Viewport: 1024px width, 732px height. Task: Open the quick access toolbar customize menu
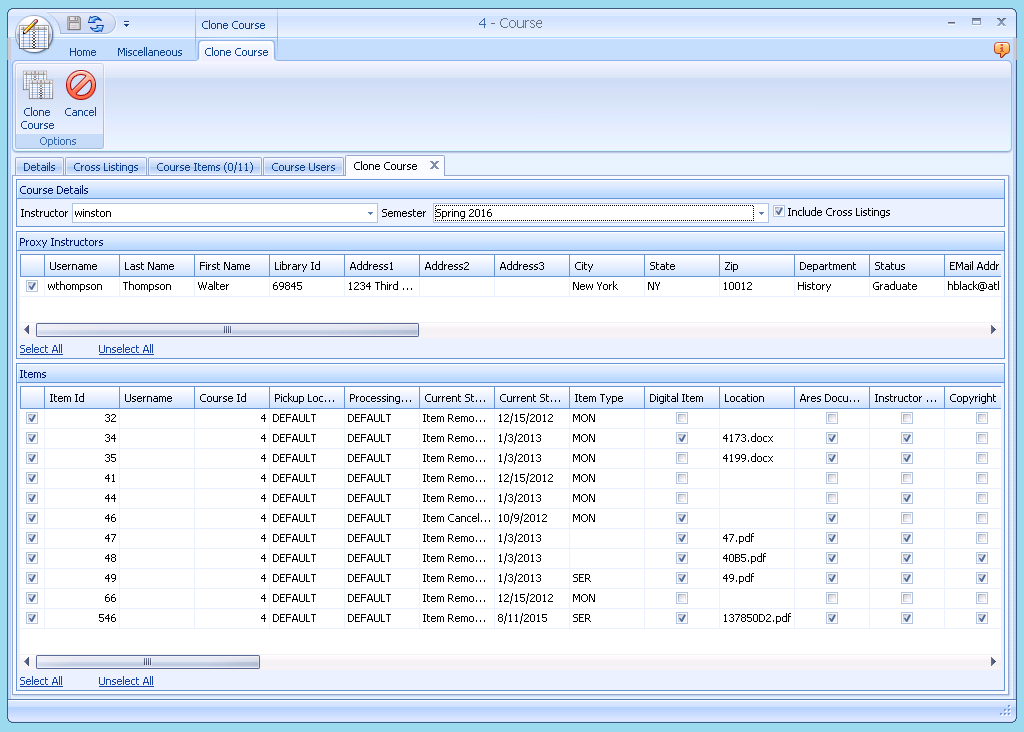[x=126, y=22]
